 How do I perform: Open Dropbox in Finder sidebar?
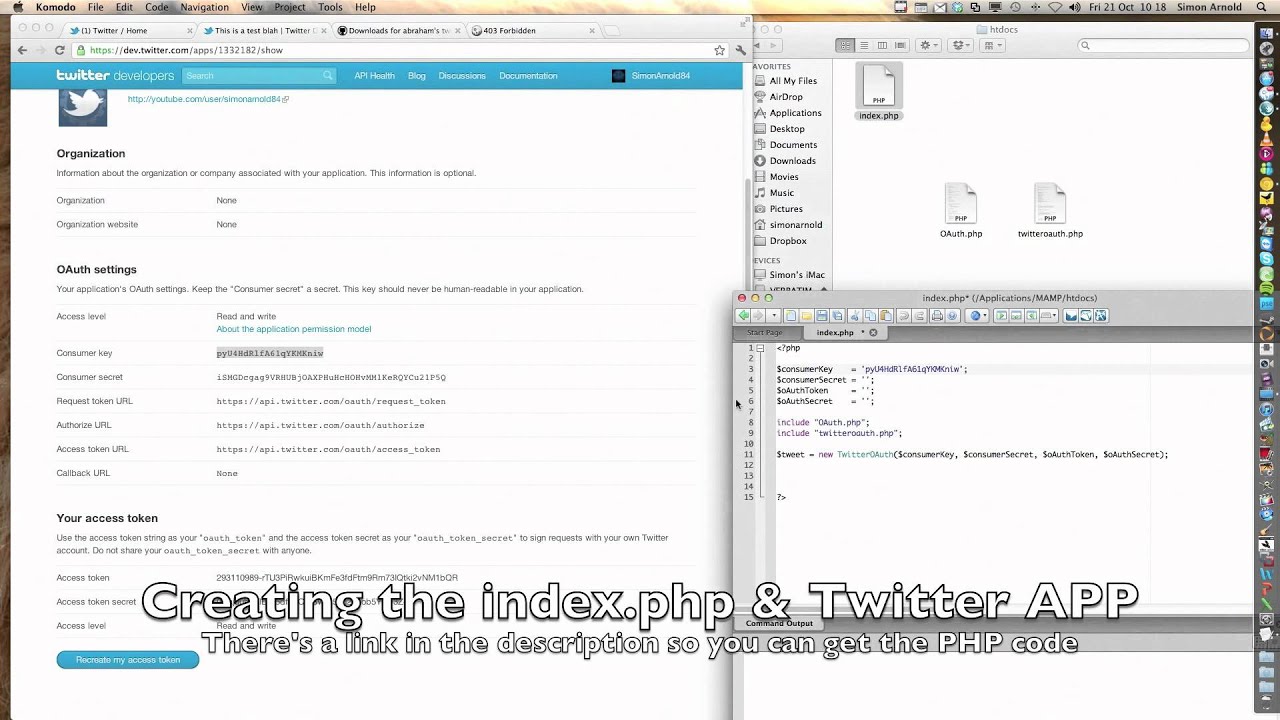[788, 241]
